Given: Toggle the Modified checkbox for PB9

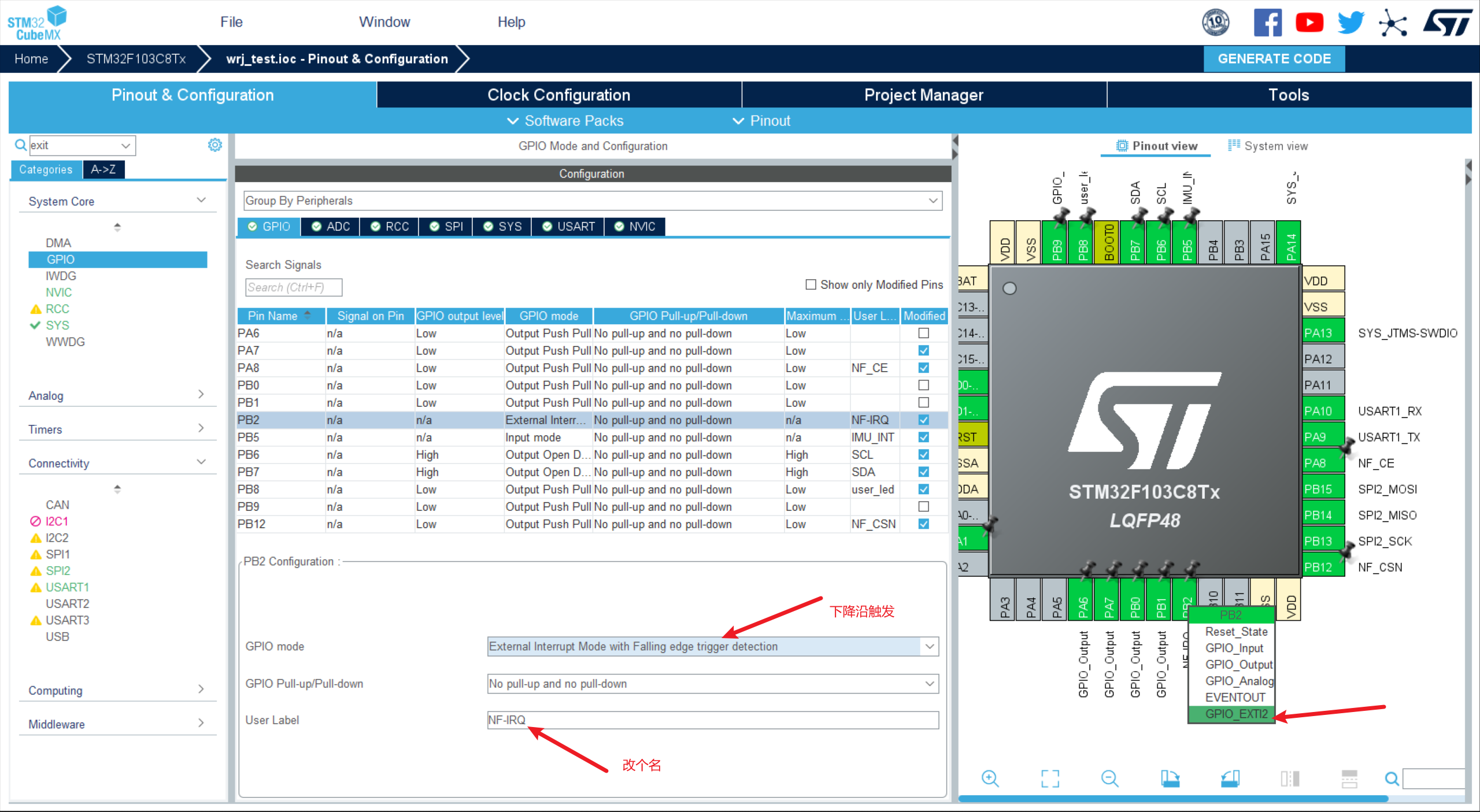Looking at the screenshot, I should click(924, 506).
